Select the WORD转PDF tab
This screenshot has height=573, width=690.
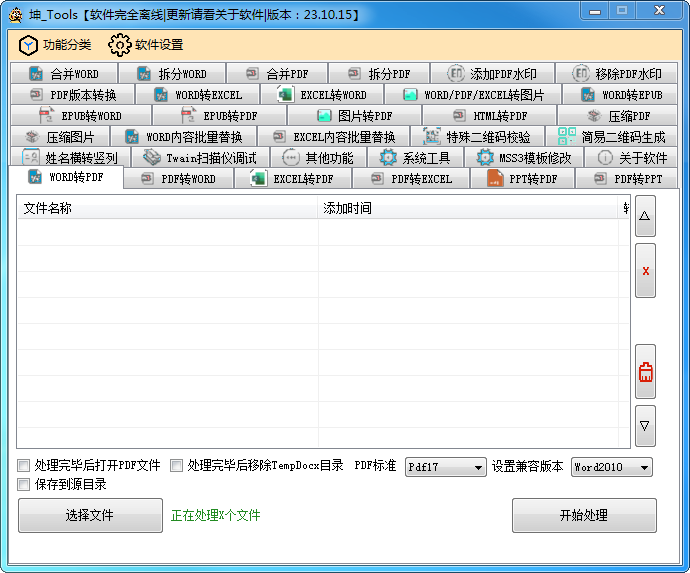coord(66,177)
